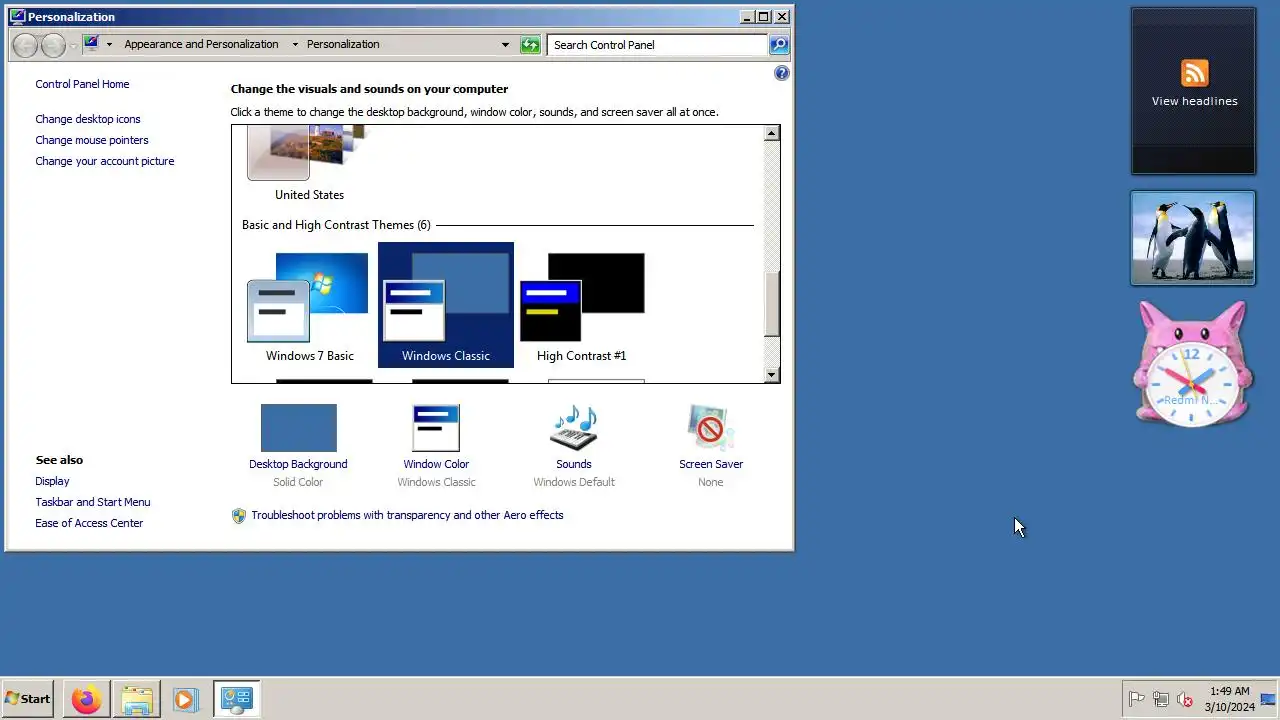Click the Show desktop button
The width and height of the screenshot is (1280, 720).
(1268, 699)
